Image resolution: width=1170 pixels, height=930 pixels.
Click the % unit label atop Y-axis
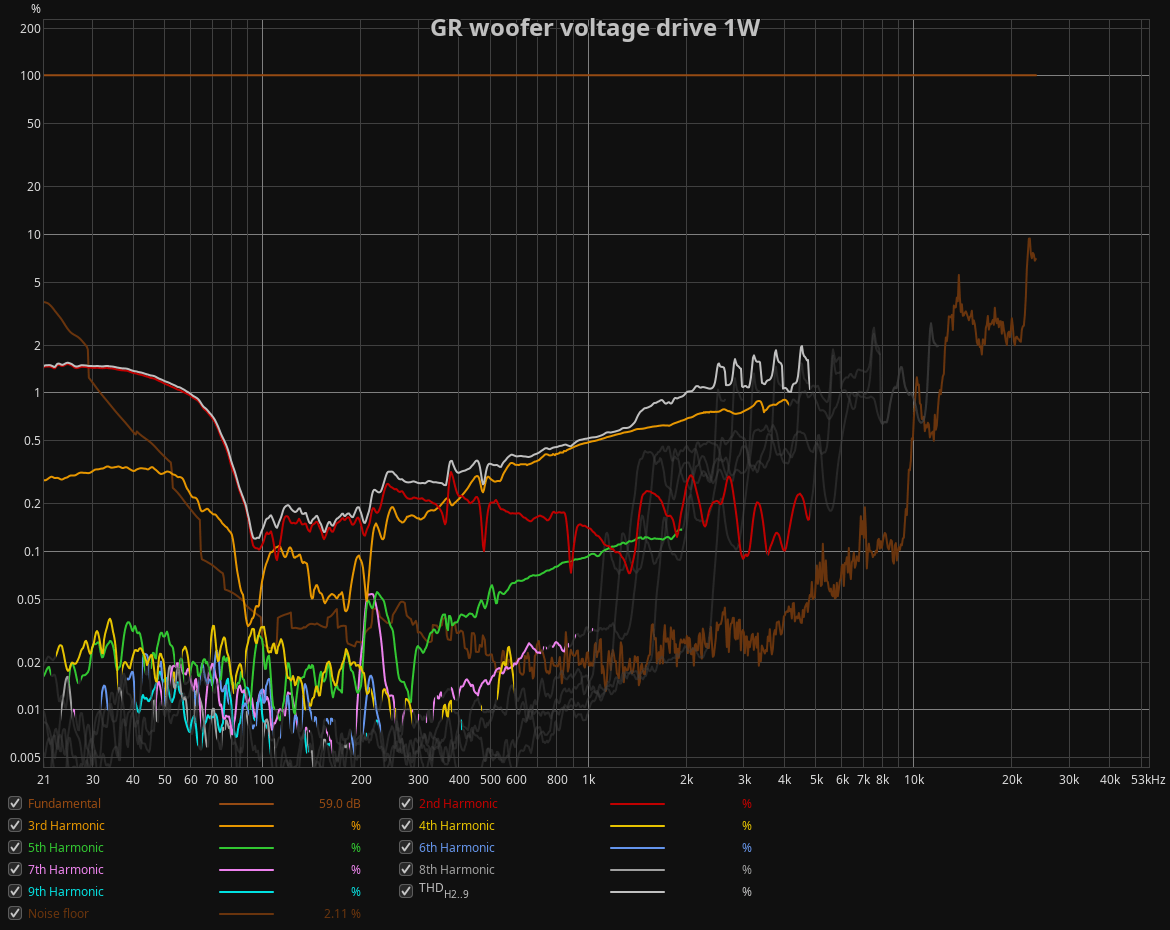pos(36,9)
